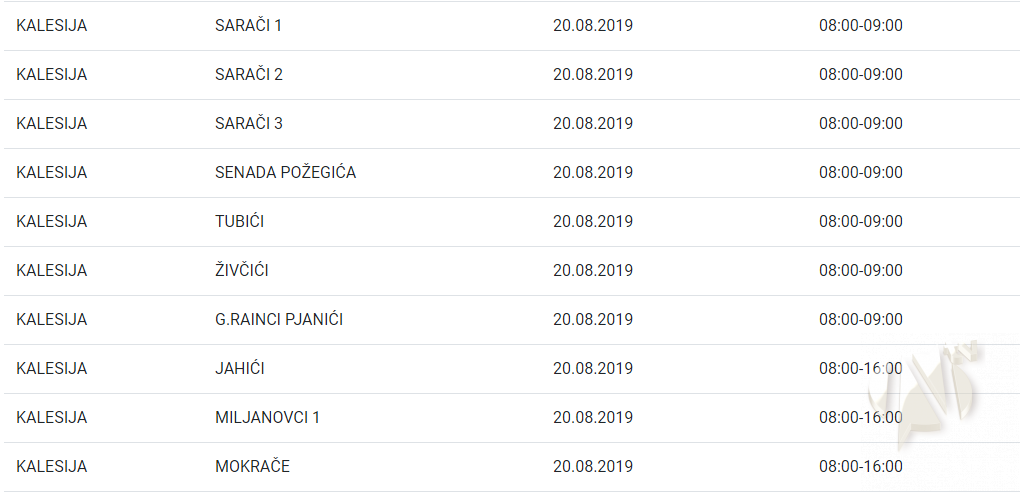Select the SARAČI 1 location cell
This screenshot has width=1020, height=492.
(248, 25)
